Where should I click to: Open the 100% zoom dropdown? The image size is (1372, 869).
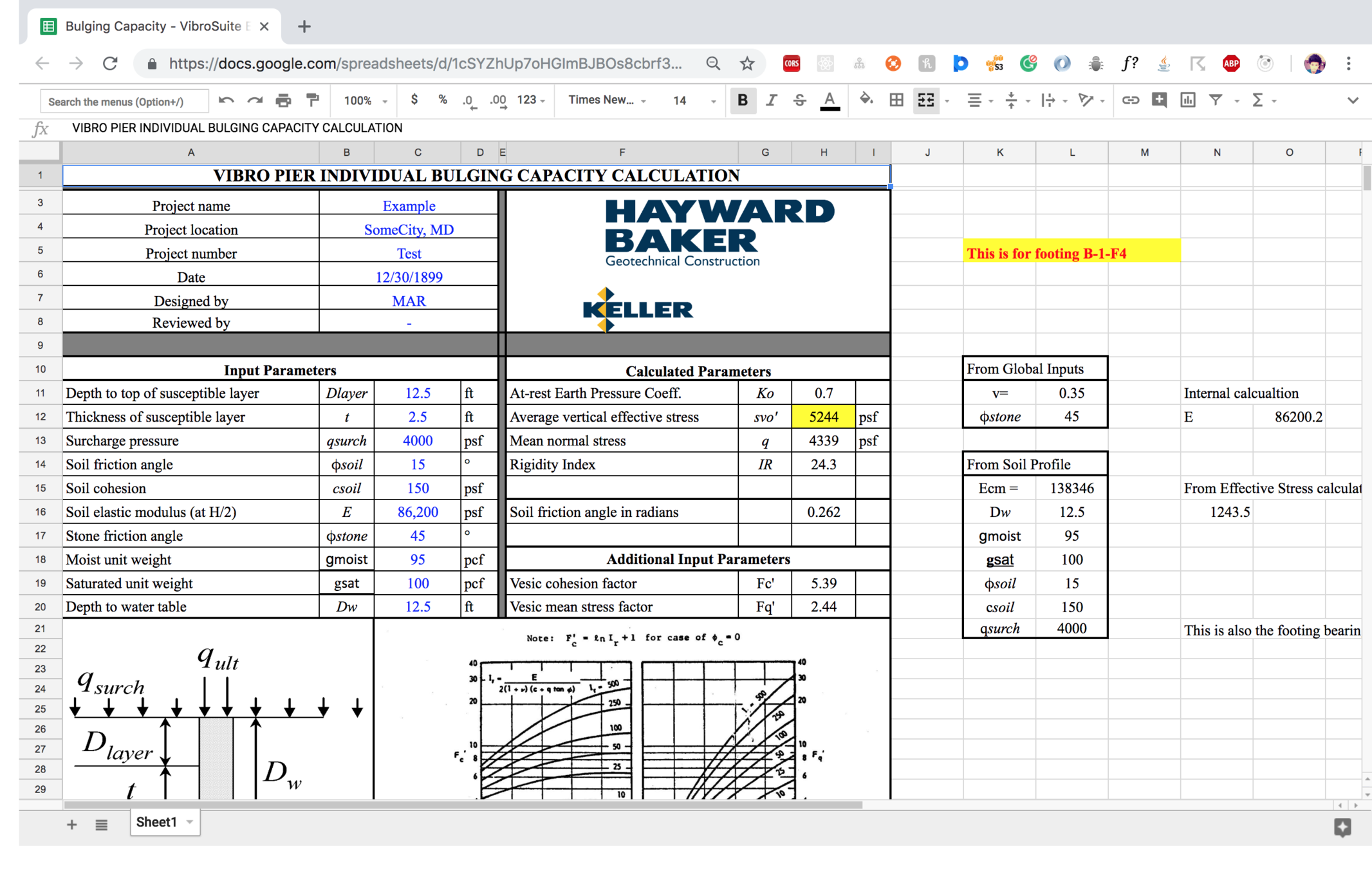(x=365, y=100)
